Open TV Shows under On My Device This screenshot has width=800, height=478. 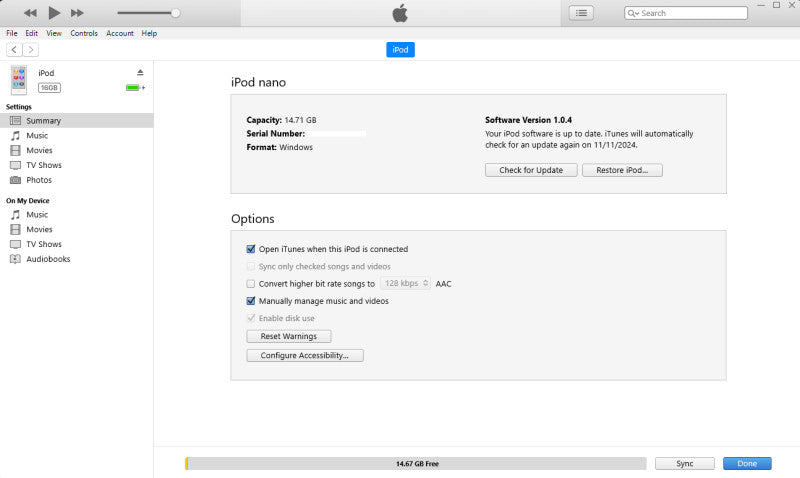(44, 244)
